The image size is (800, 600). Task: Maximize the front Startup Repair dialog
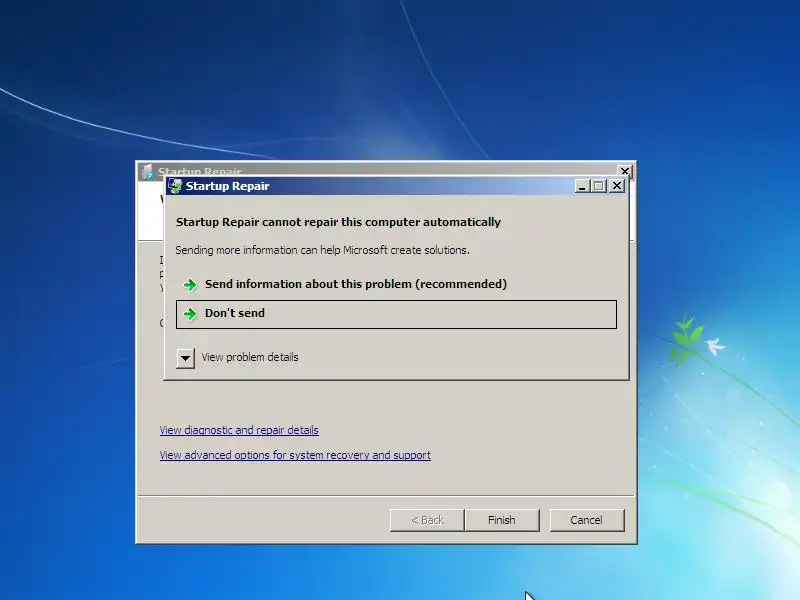coord(599,186)
